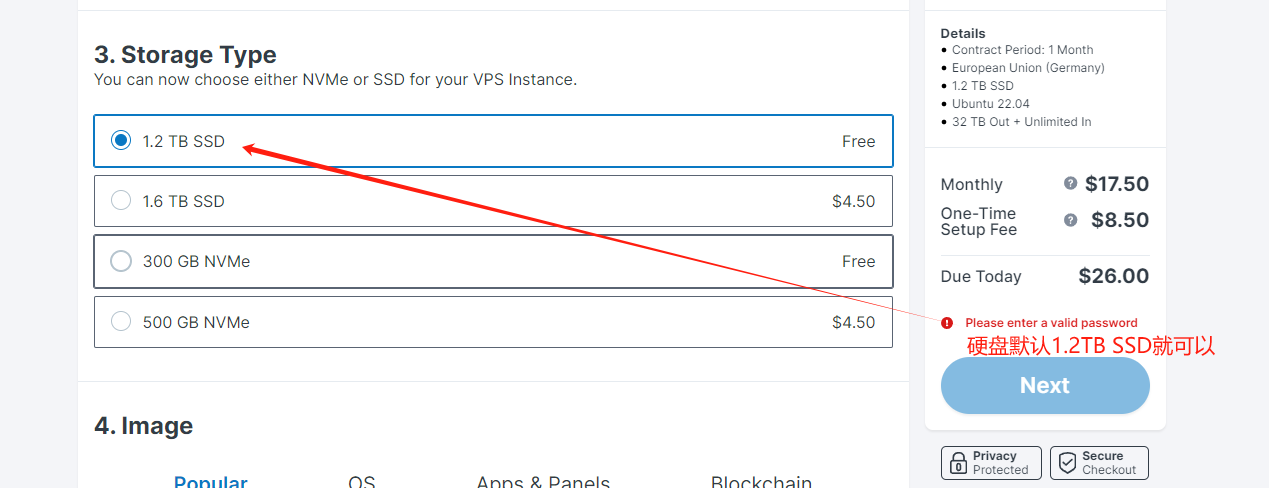Click the Monthly price help icon
Image resolution: width=1269 pixels, height=488 pixels.
pyautogui.click(x=1071, y=184)
